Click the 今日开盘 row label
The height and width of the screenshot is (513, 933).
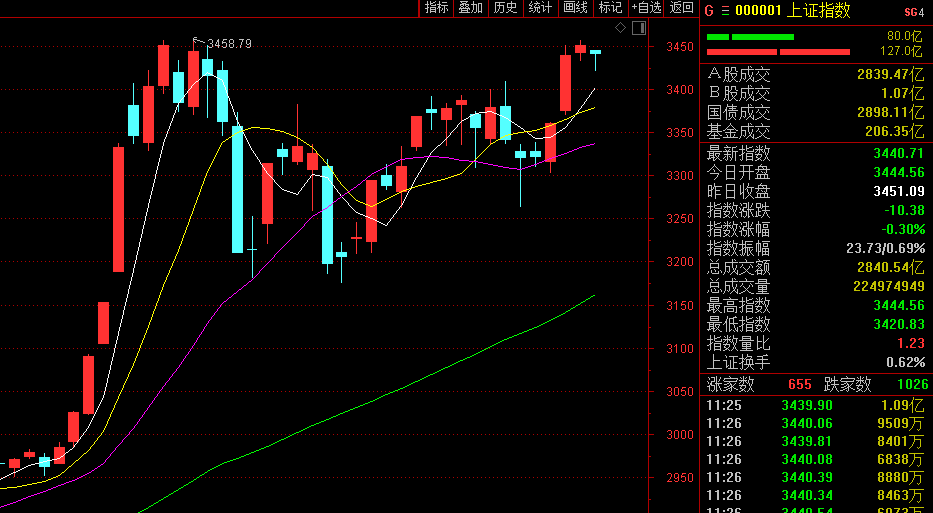tap(738, 173)
